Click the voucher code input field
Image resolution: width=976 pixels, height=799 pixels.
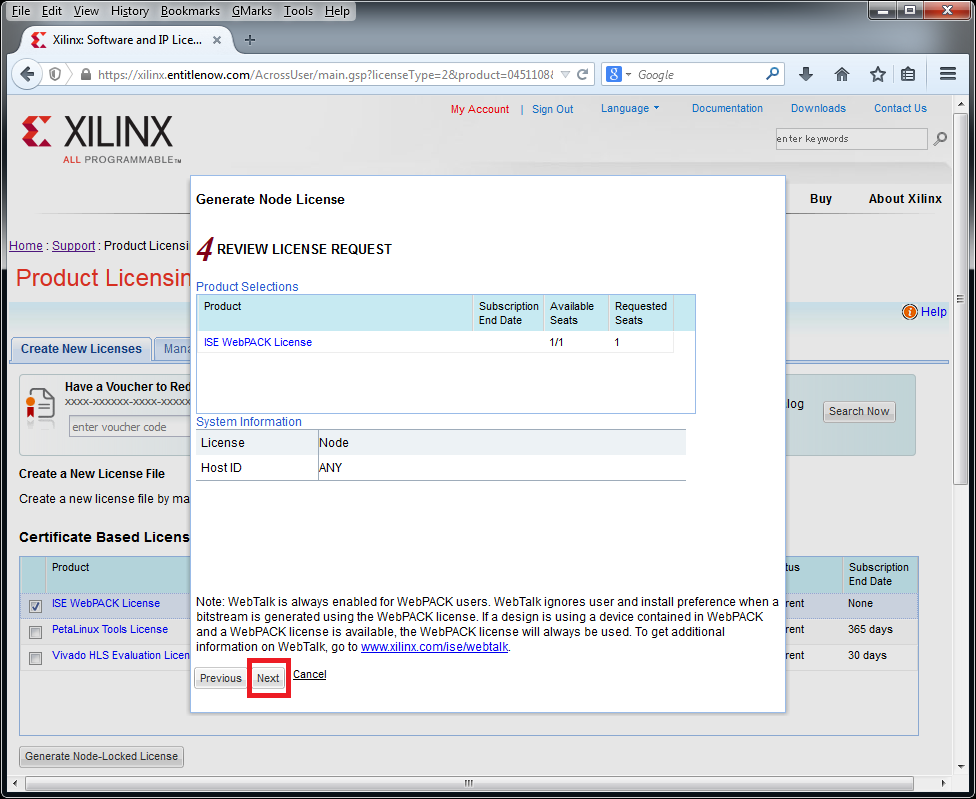(x=129, y=427)
